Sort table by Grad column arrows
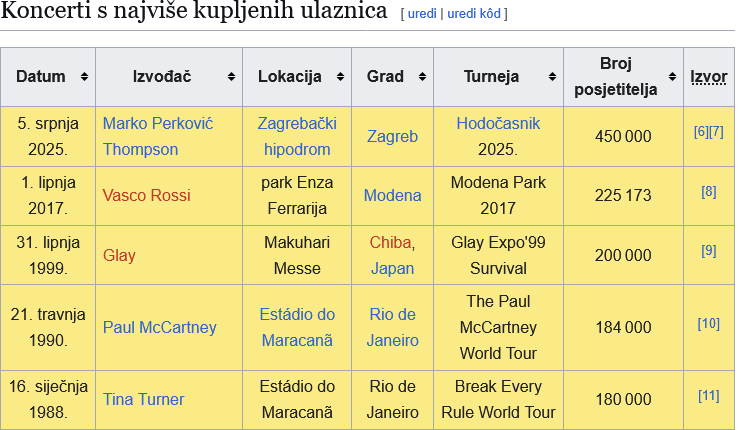This screenshot has height=430, width=739. click(x=422, y=76)
